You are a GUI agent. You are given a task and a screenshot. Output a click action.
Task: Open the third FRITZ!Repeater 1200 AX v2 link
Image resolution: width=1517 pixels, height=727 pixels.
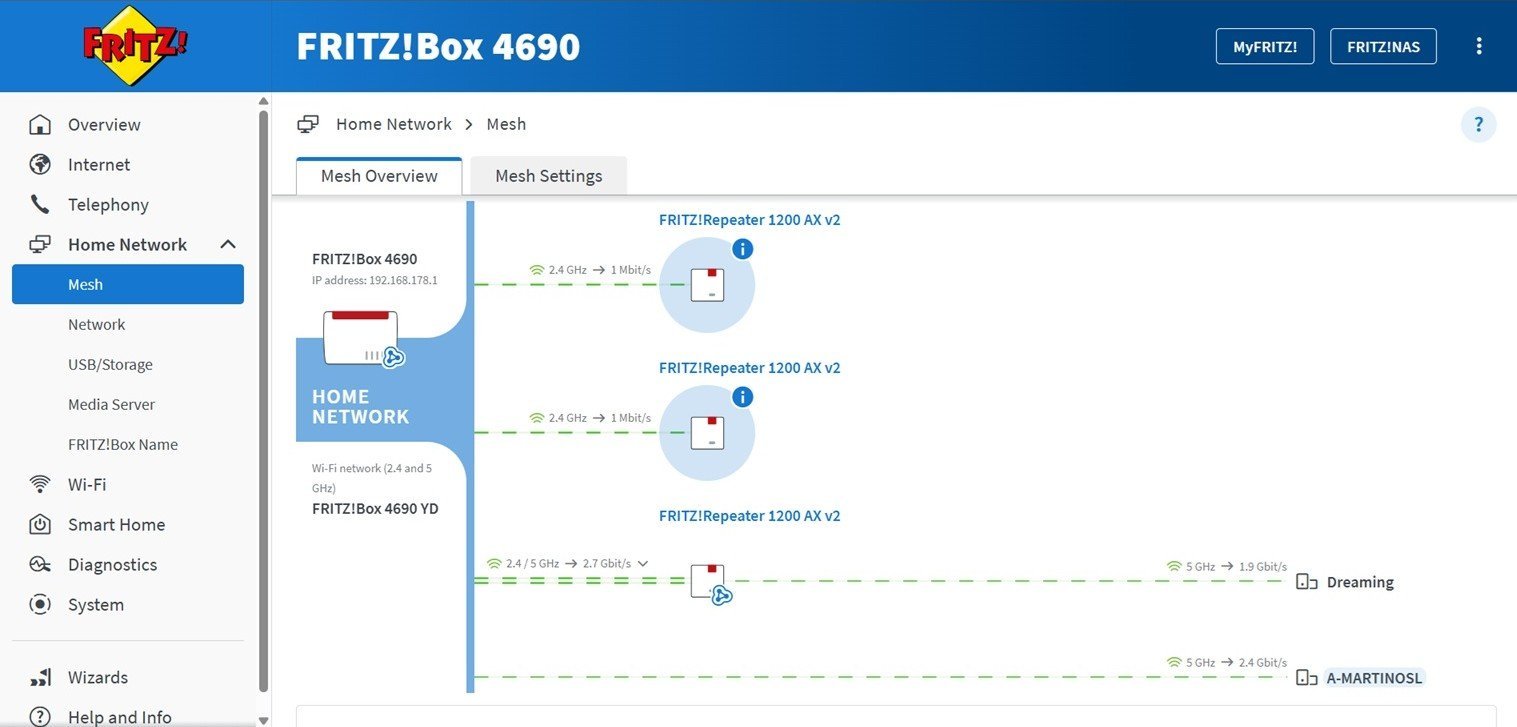pyautogui.click(x=750, y=516)
